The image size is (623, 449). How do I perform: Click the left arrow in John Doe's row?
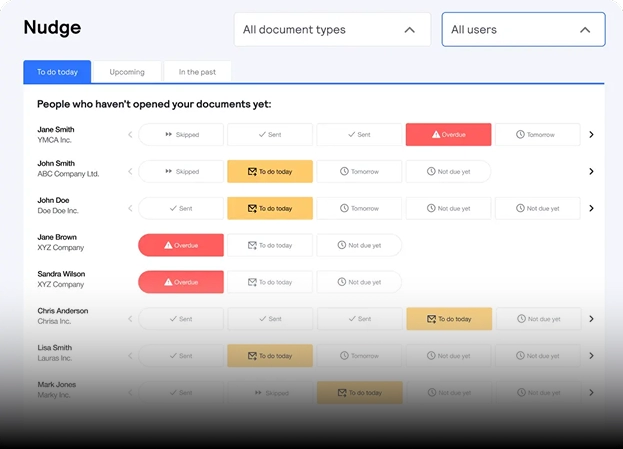click(x=129, y=209)
